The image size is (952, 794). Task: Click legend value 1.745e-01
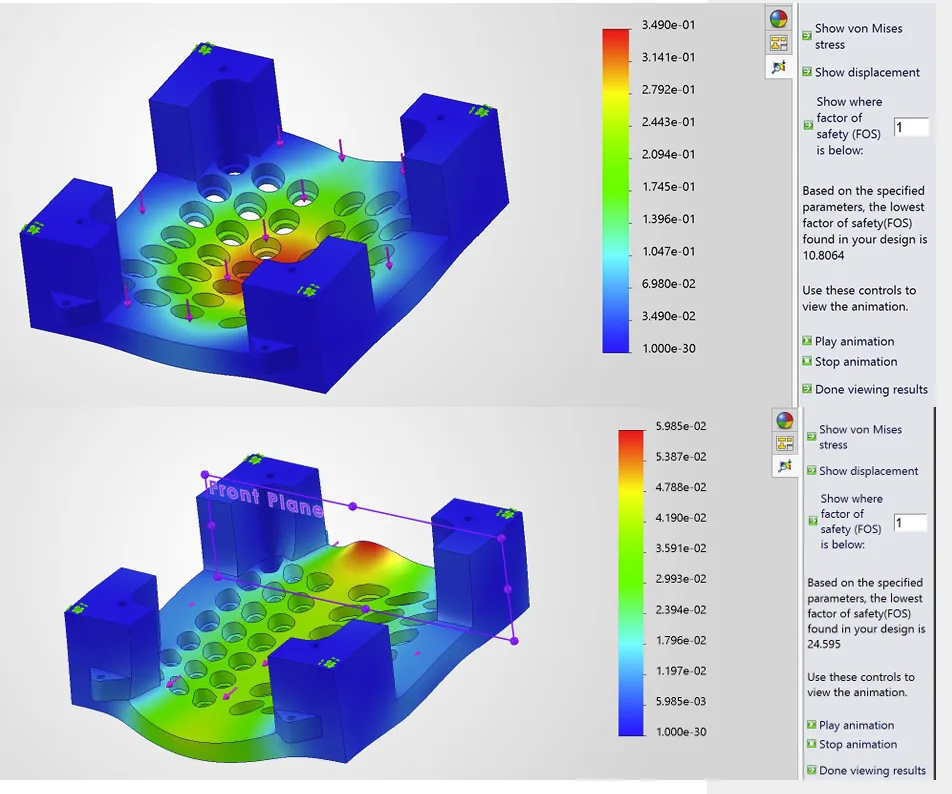point(668,186)
